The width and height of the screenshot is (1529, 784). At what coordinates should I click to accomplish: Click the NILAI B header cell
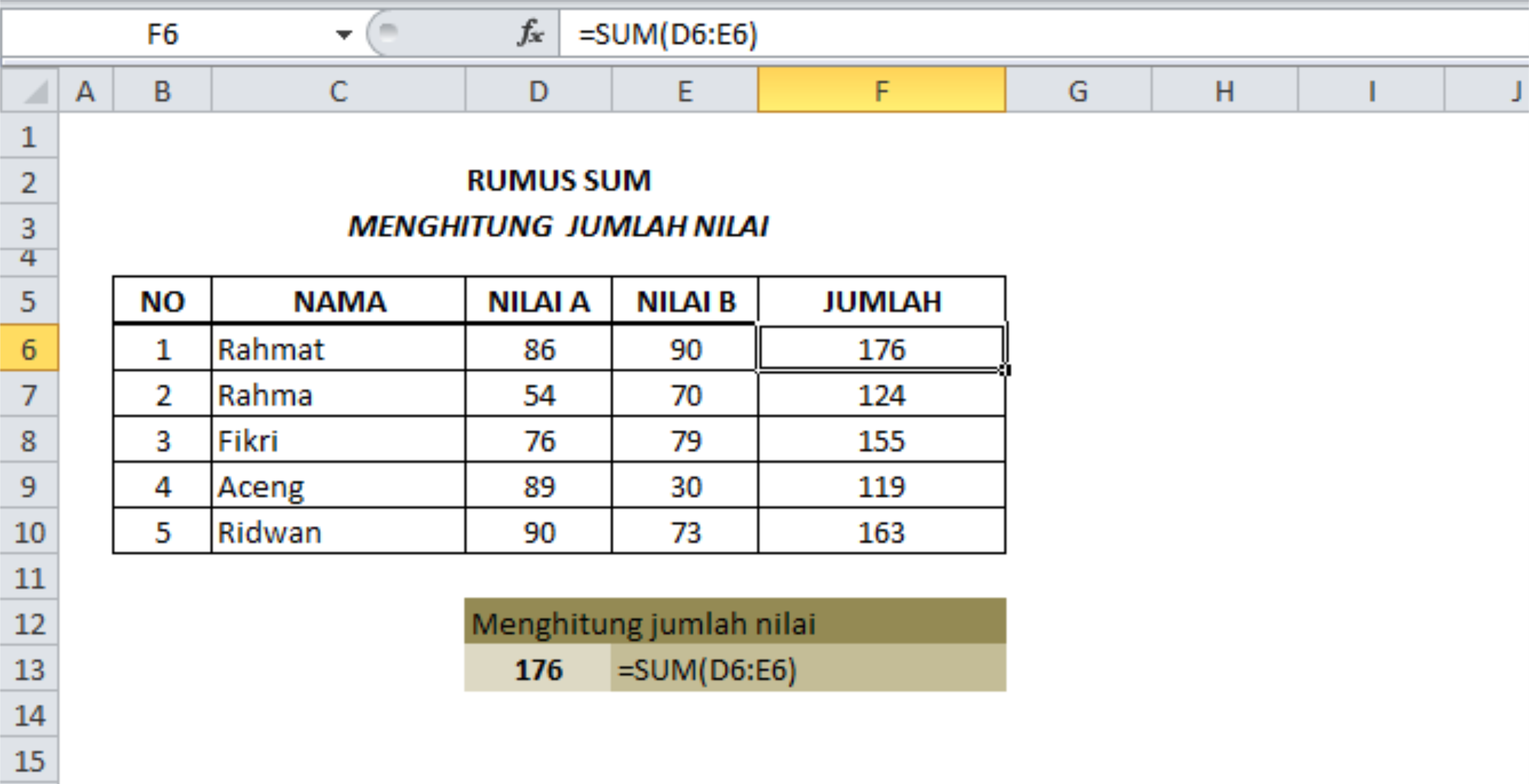coord(685,301)
